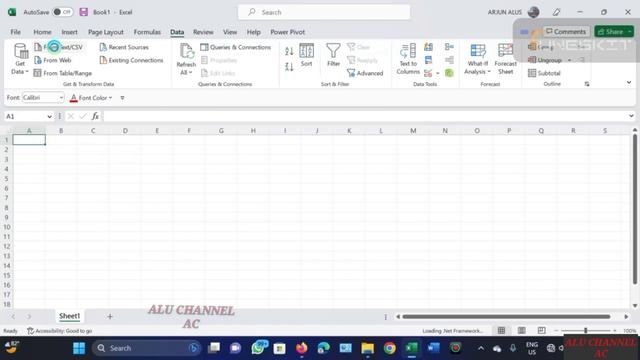Screen dimensions: 640x360
Task: Open the Font name combo box
Action: point(43,98)
